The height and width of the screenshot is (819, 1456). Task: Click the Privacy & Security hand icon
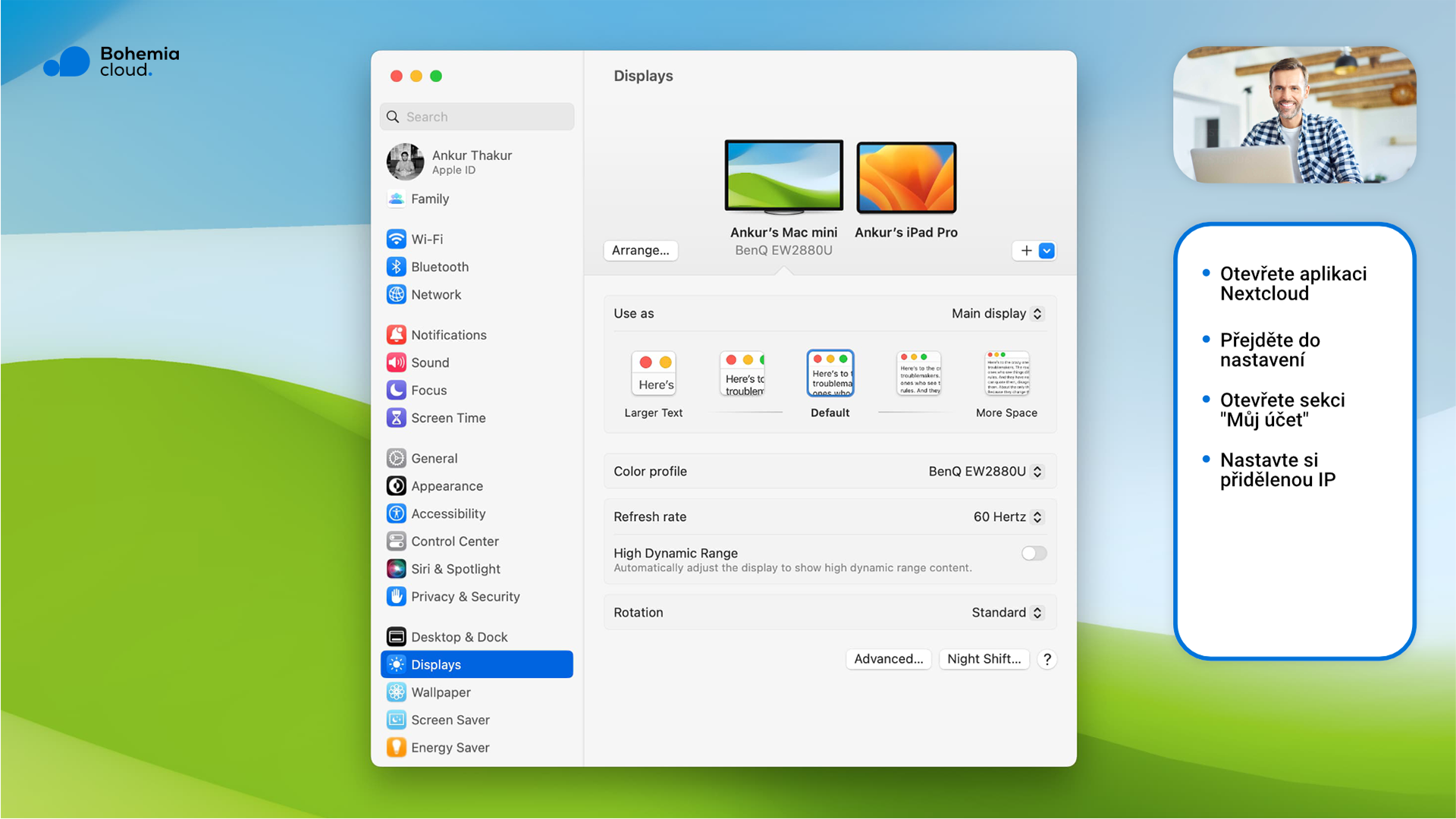(x=396, y=596)
